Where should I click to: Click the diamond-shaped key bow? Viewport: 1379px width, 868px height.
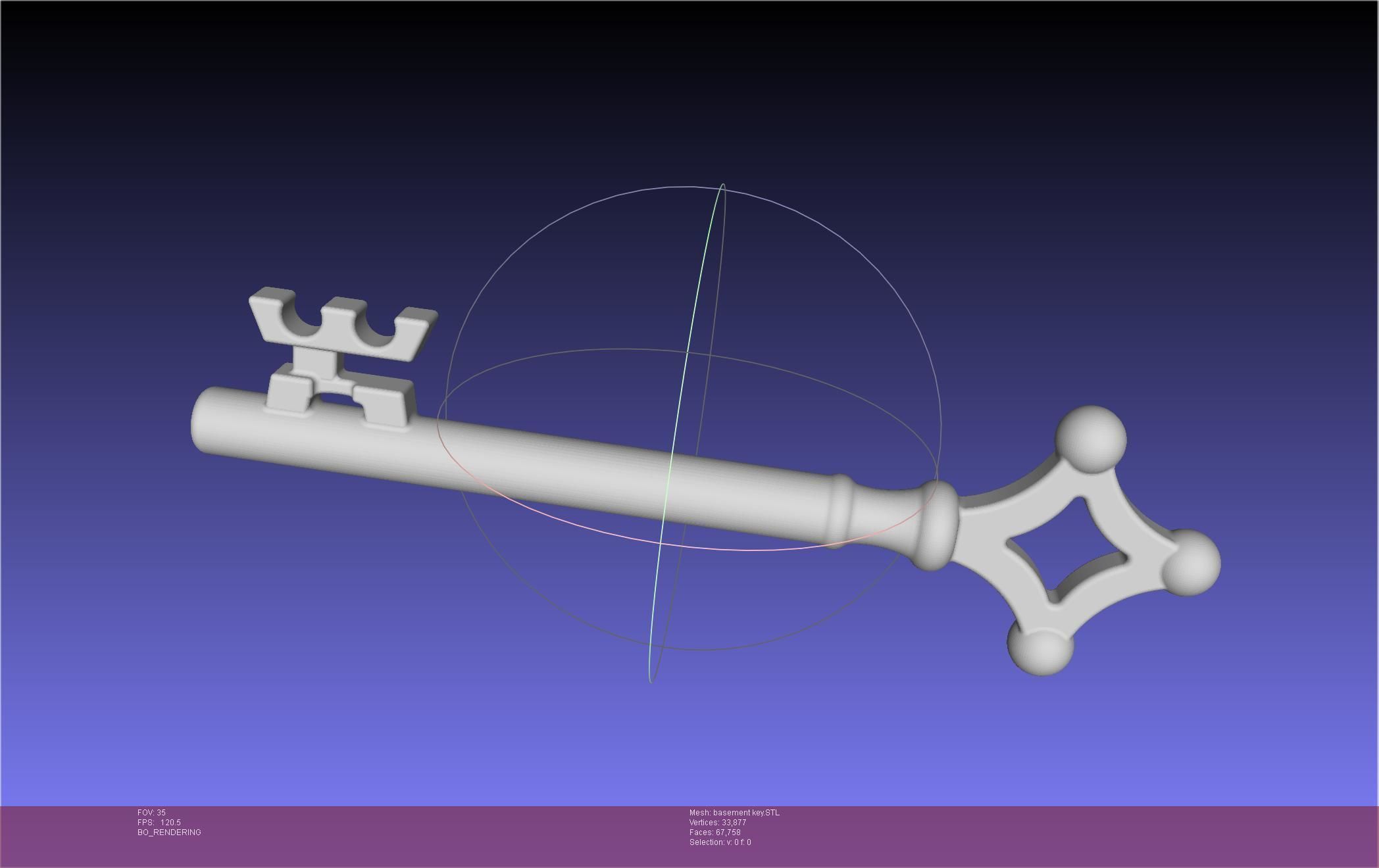pos(1086,539)
